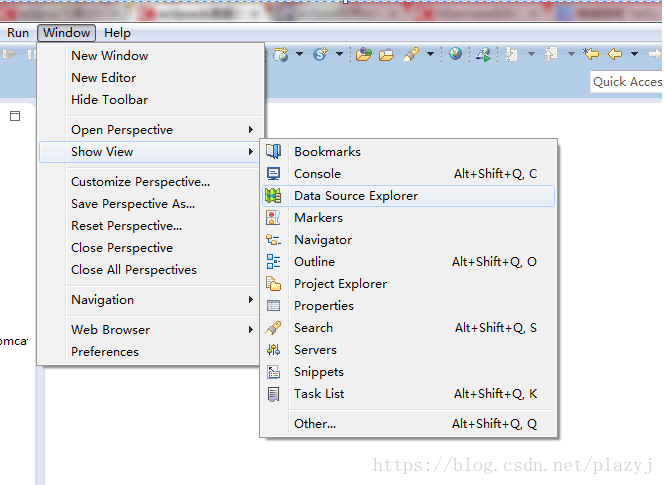Show the Search view

click(408, 328)
